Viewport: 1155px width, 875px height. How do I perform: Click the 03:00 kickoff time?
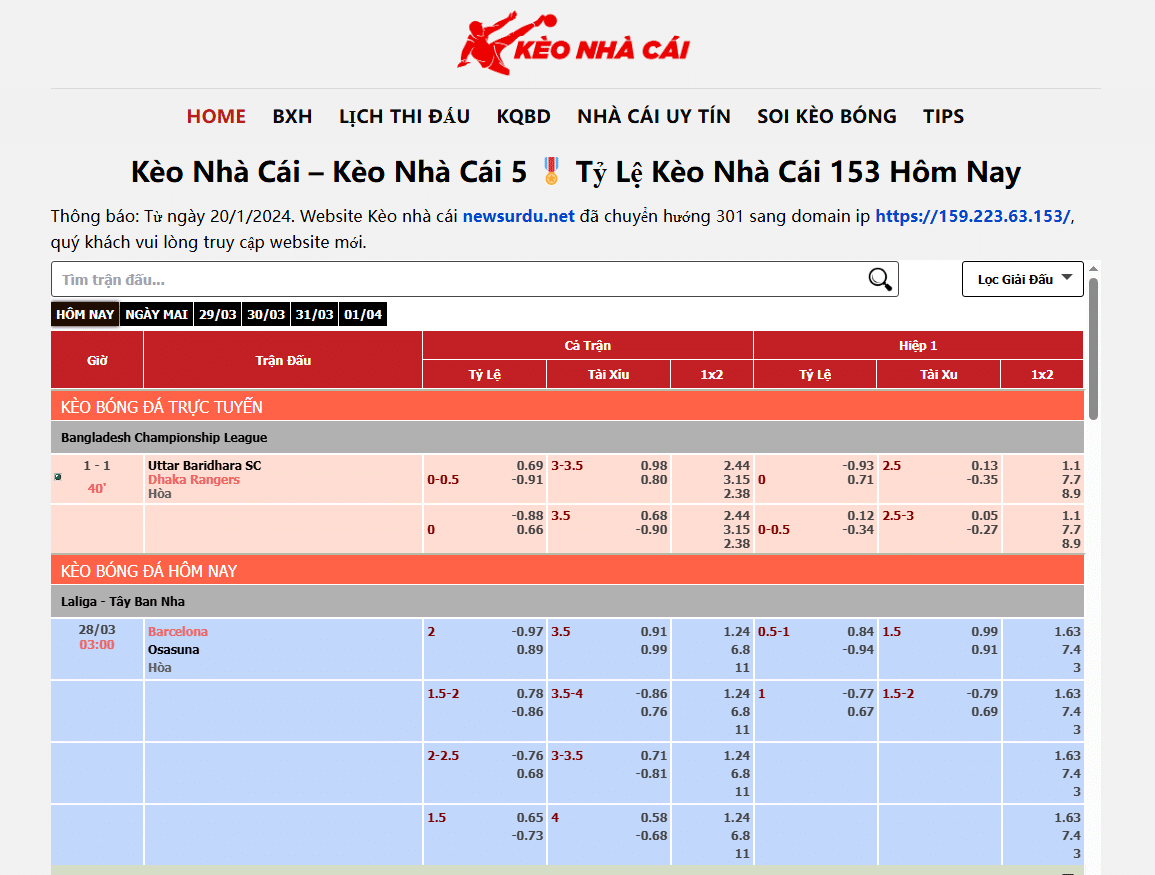click(96, 644)
